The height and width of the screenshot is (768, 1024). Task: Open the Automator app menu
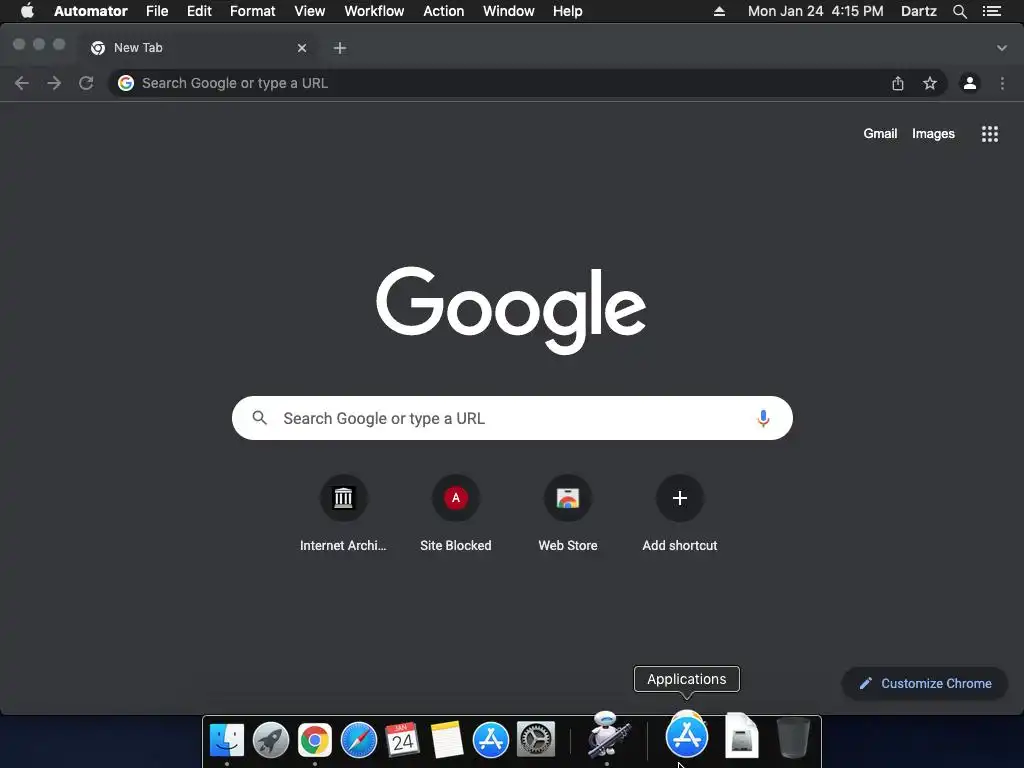click(x=91, y=11)
